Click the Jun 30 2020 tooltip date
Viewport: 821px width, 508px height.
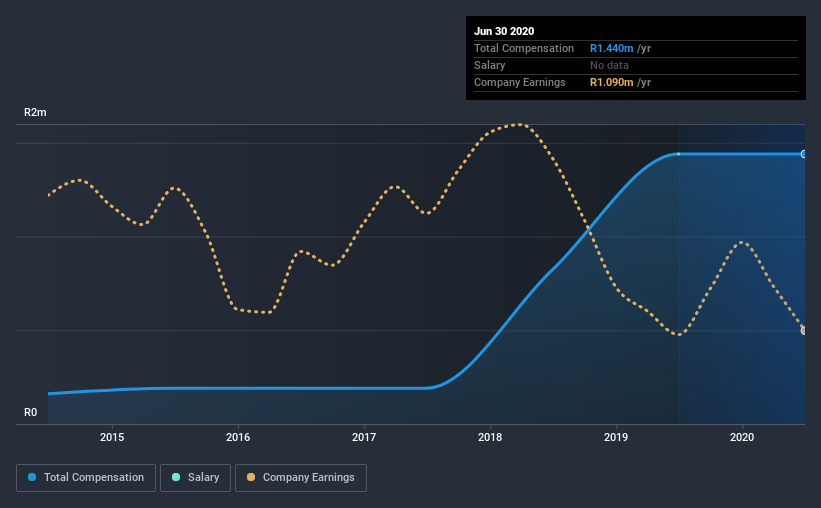pos(504,31)
